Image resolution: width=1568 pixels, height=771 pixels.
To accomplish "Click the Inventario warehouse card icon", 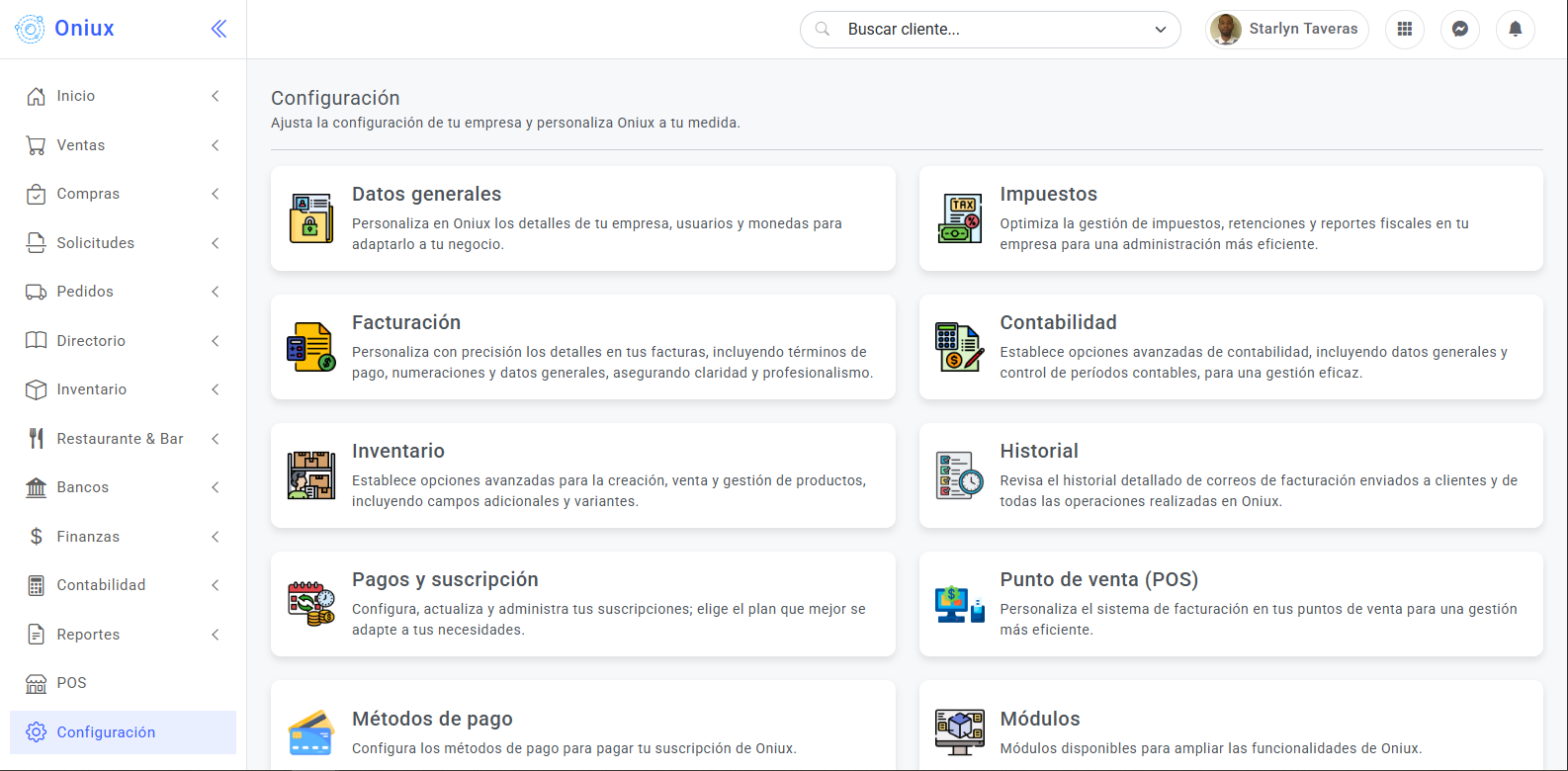I will coord(311,475).
